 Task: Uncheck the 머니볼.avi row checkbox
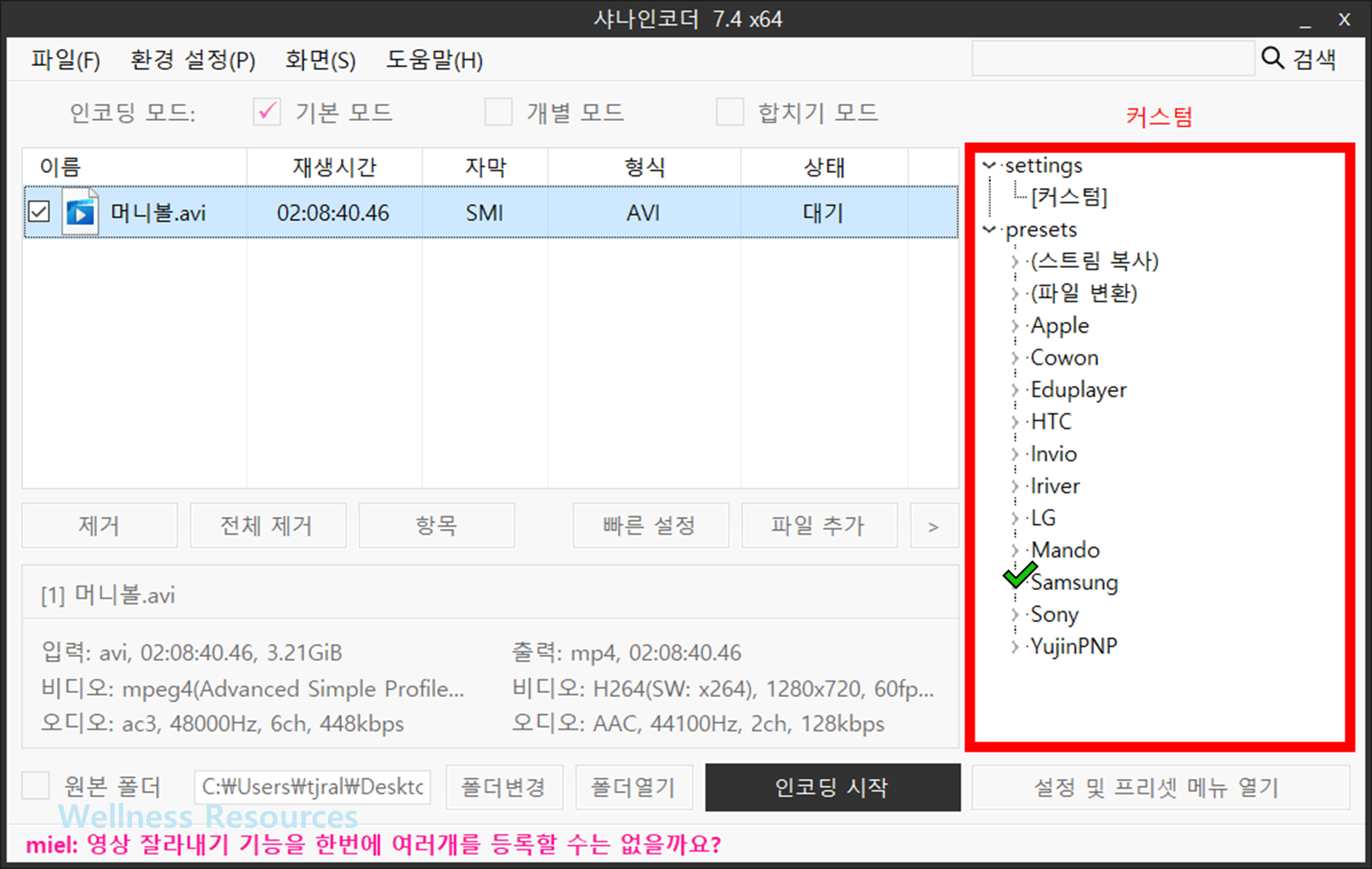click(39, 211)
